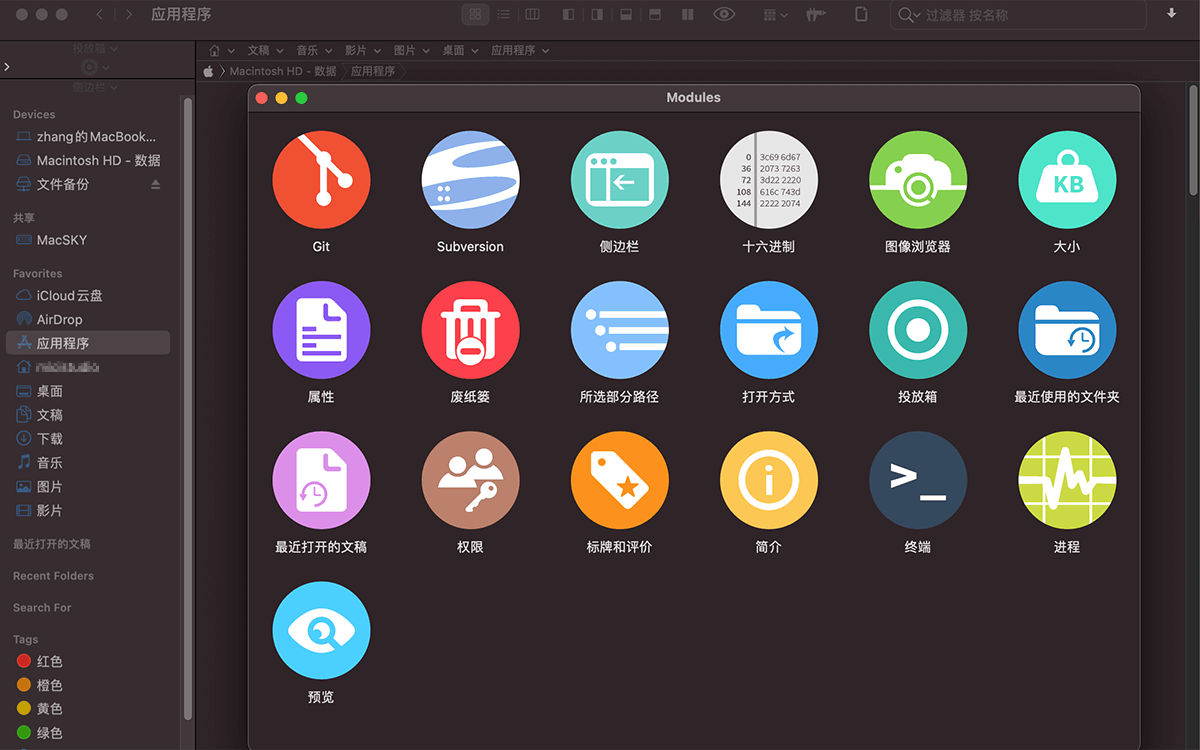Viewport: 1200px width, 750px height.
Task: Select 应用程序 in the sidebar
Action: point(63,343)
